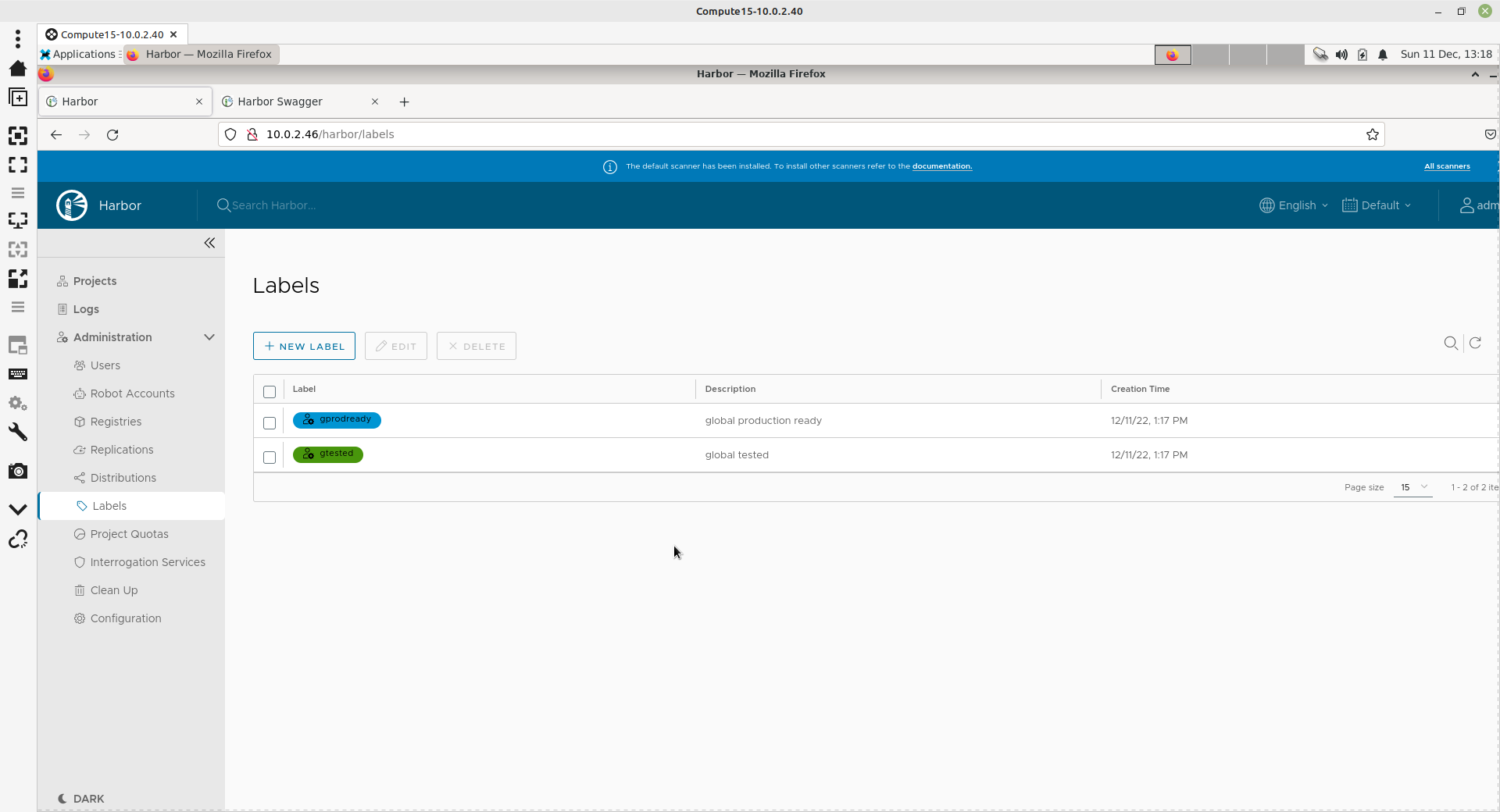The width and height of the screenshot is (1500, 812).
Task: Check the gprodready label checkbox
Action: click(270, 423)
